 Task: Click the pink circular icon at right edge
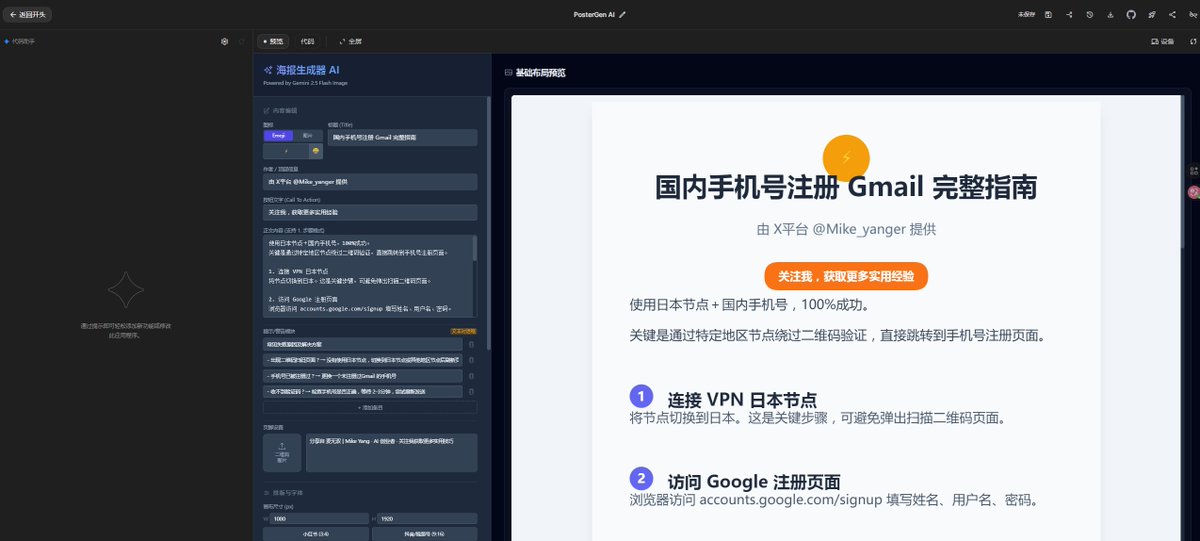tap(1193, 191)
